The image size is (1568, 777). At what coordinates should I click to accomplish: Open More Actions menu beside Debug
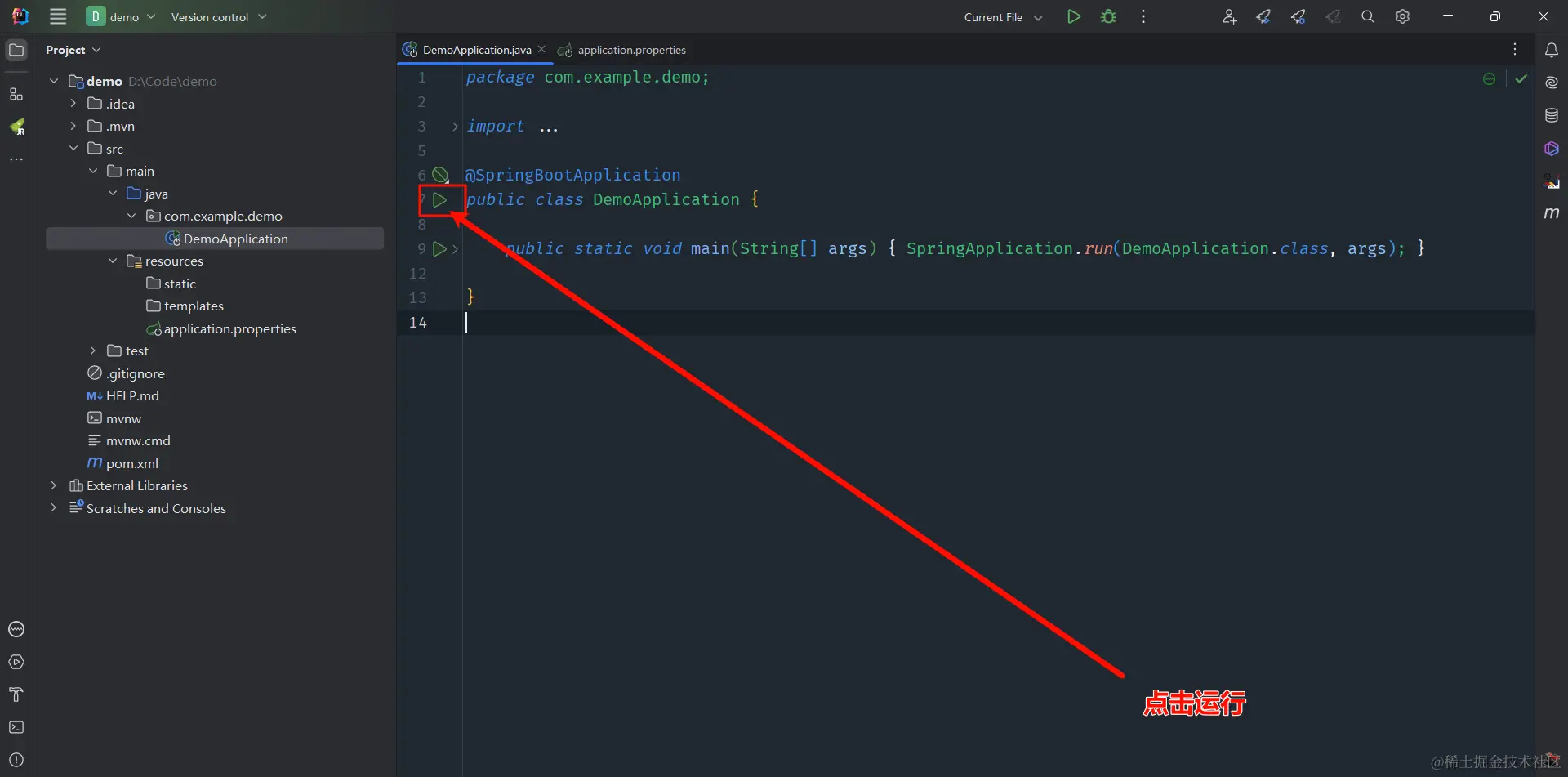[x=1143, y=16]
